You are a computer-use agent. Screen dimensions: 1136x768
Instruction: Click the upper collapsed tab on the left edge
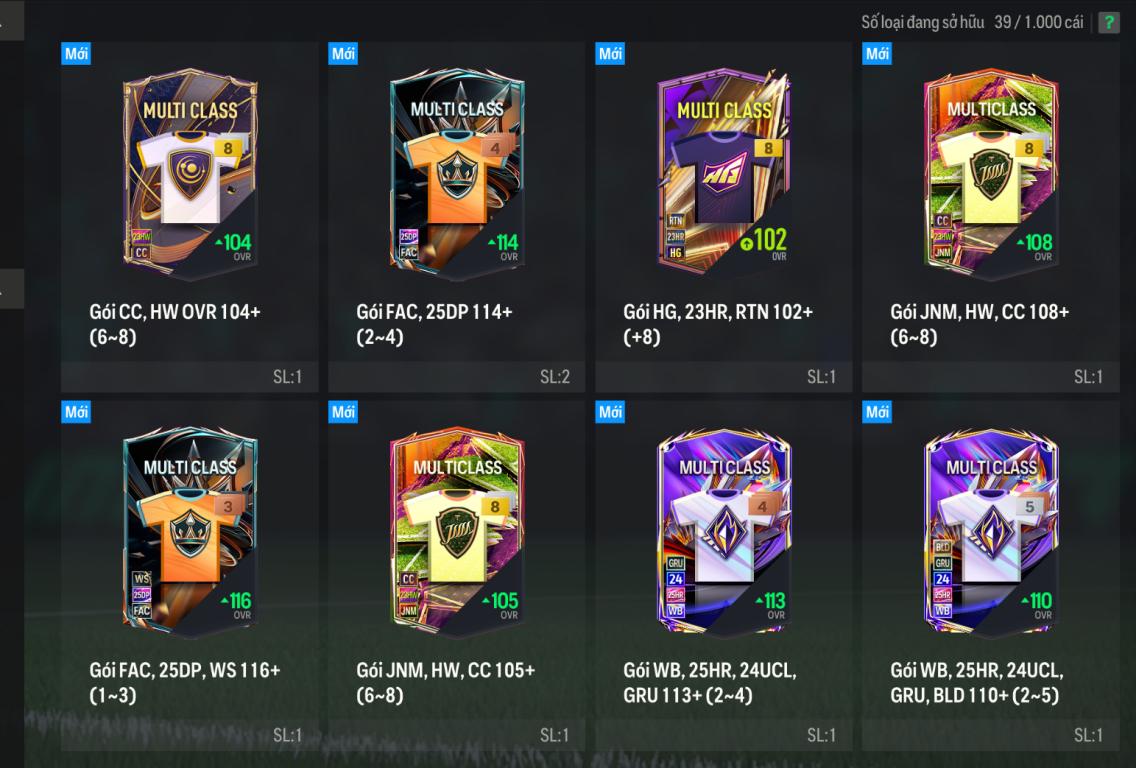(x=12, y=20)
